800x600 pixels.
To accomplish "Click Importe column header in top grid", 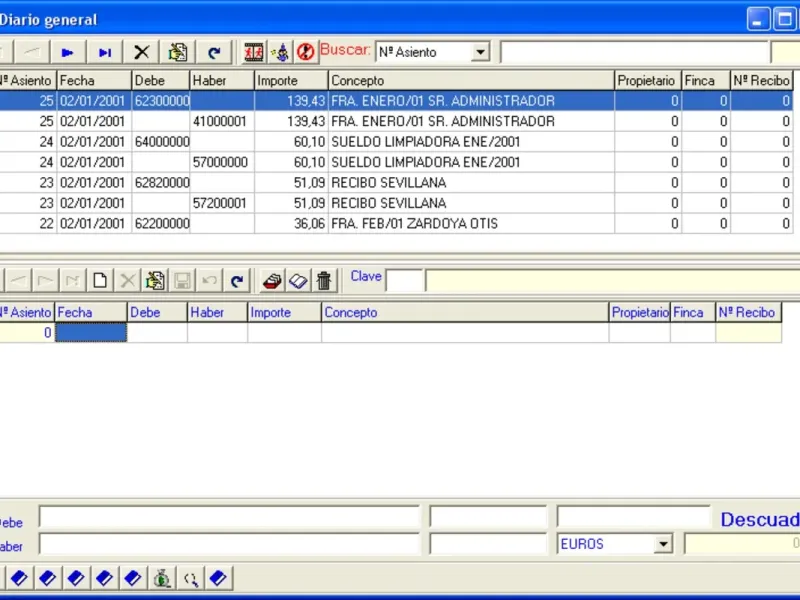I will (291, 81).
